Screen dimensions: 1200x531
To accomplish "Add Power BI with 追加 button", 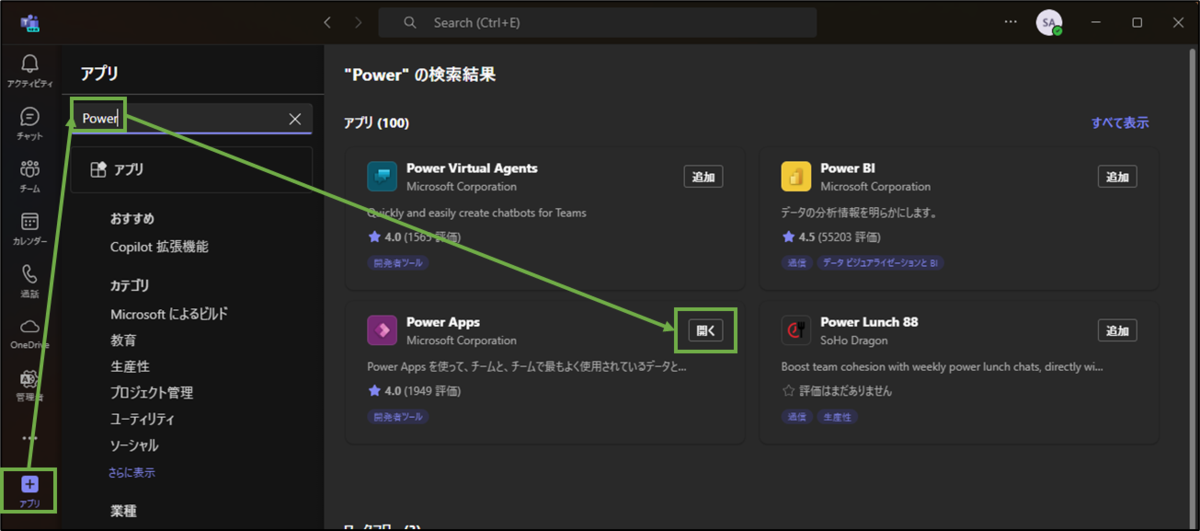I will click(x=1117, y=177).
